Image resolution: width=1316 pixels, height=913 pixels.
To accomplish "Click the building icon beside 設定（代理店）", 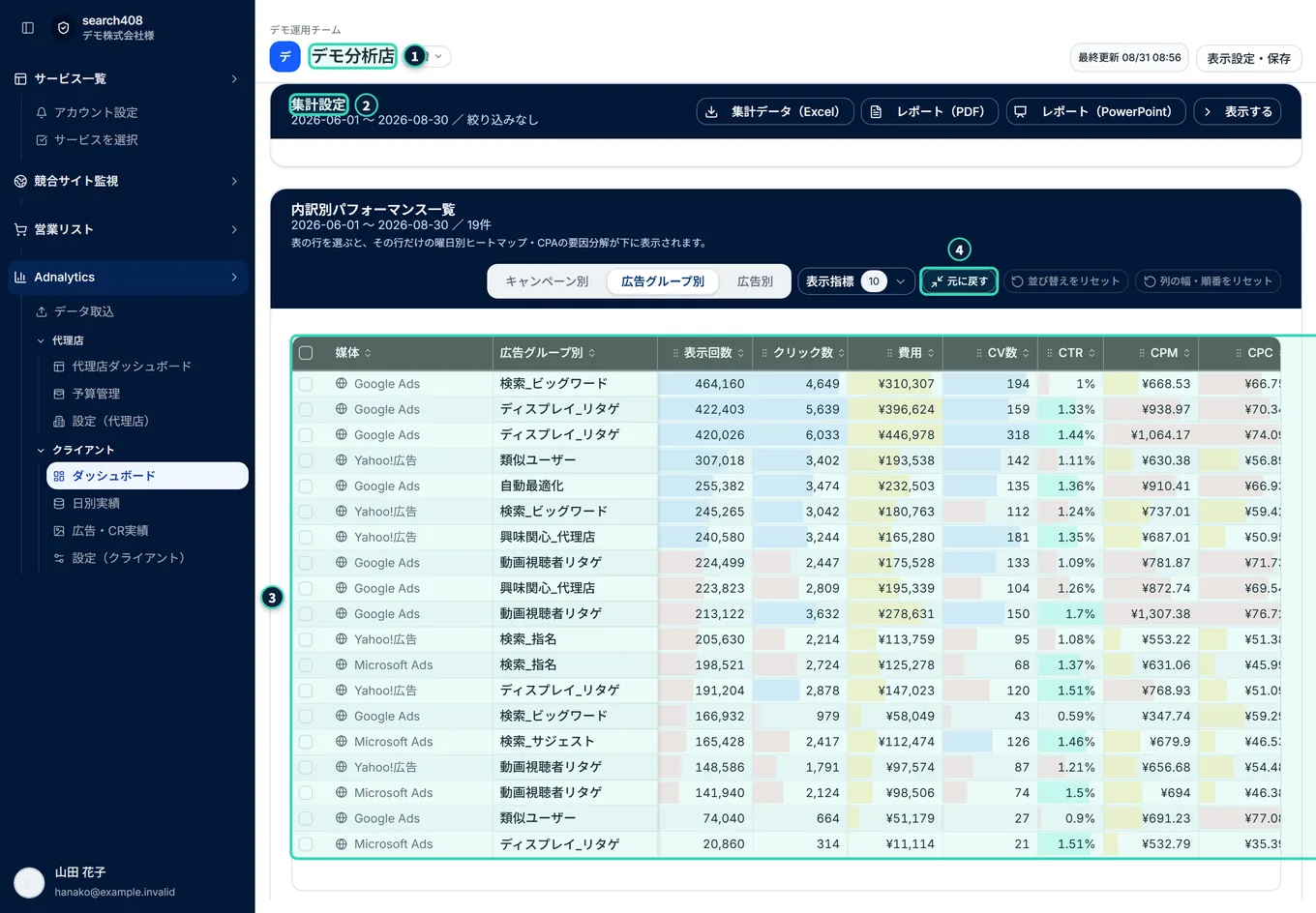I will (x=59, y=422).
